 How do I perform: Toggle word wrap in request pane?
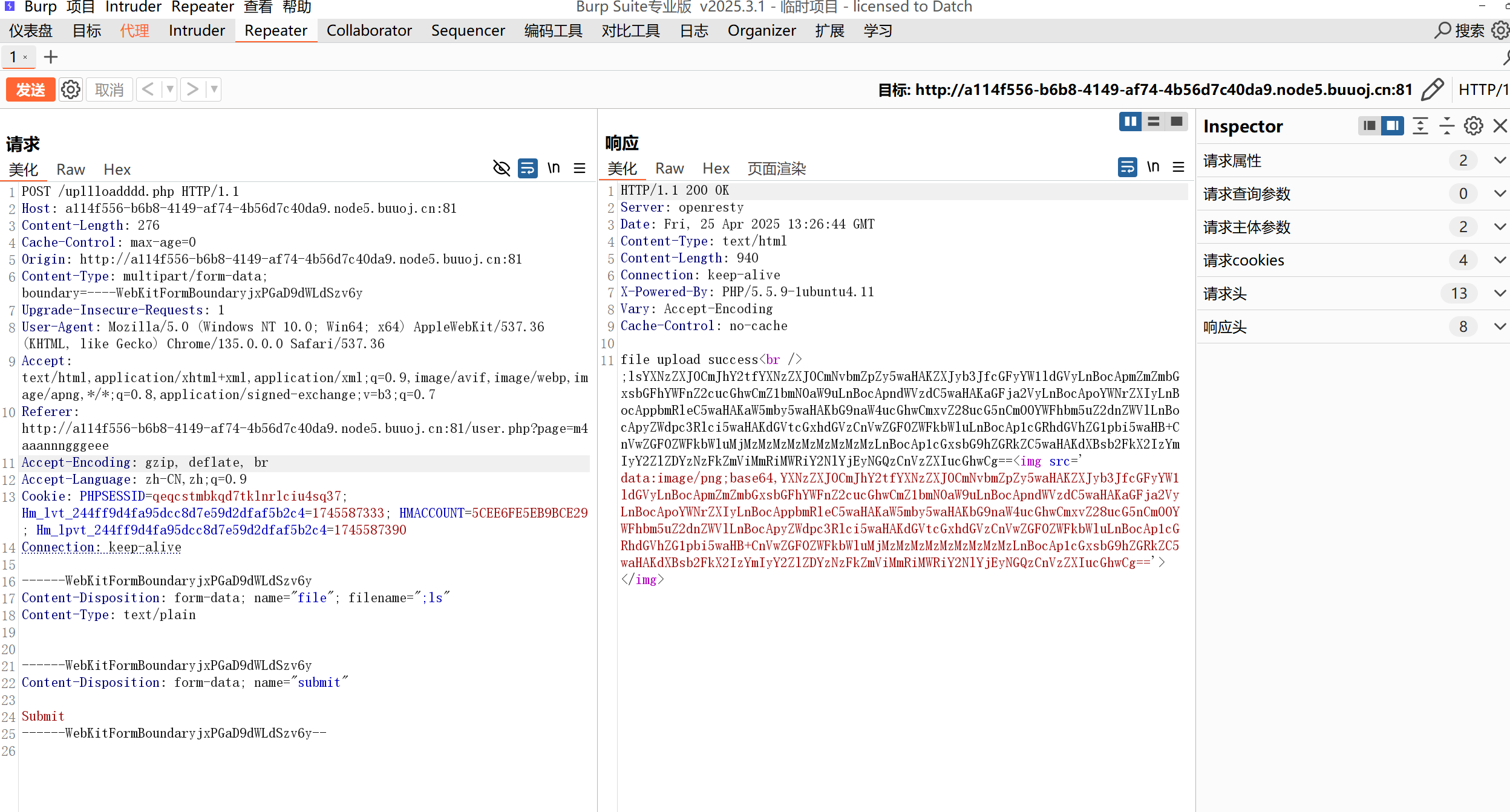(528, 168)
